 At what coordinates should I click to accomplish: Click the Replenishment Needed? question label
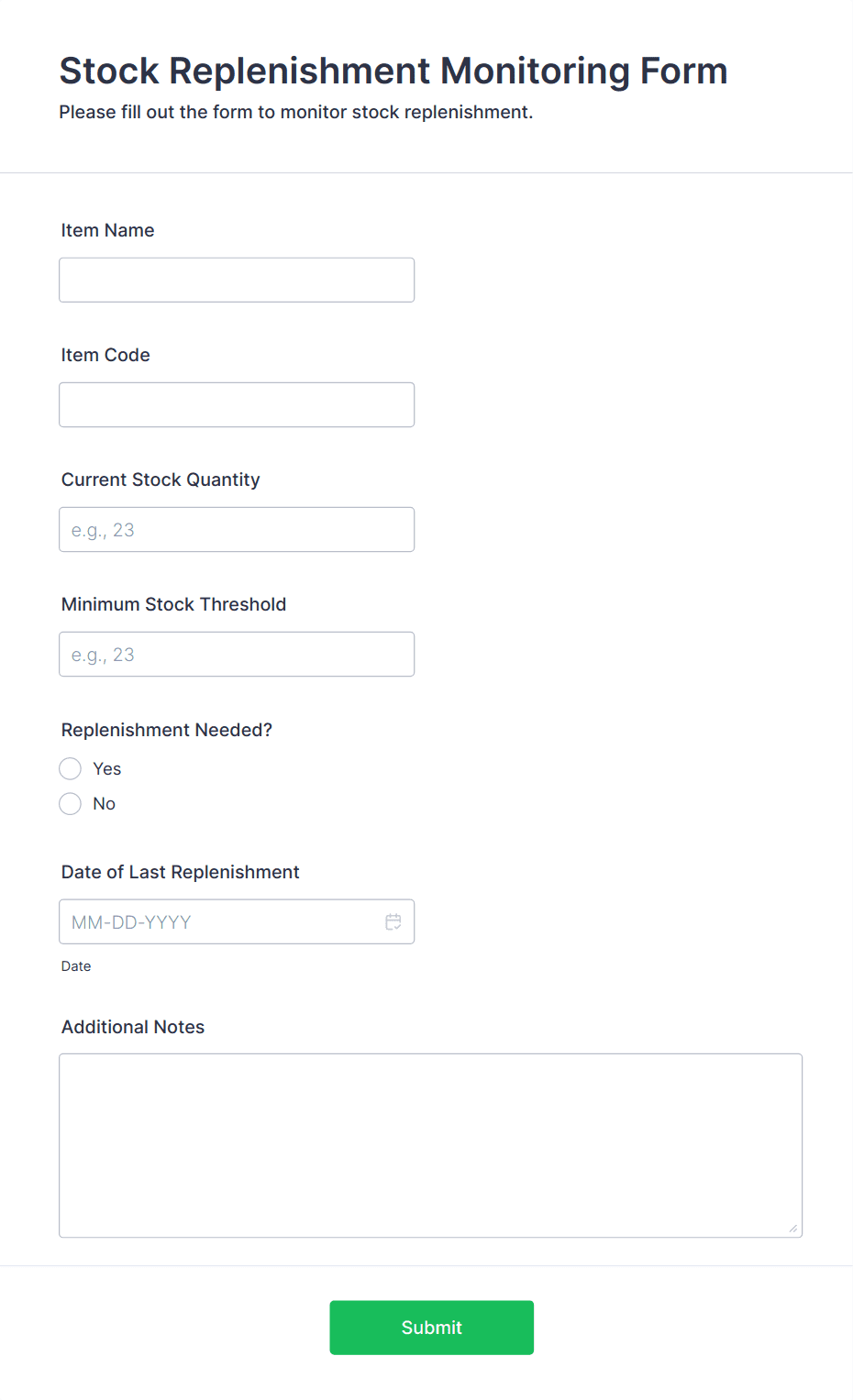167,730
